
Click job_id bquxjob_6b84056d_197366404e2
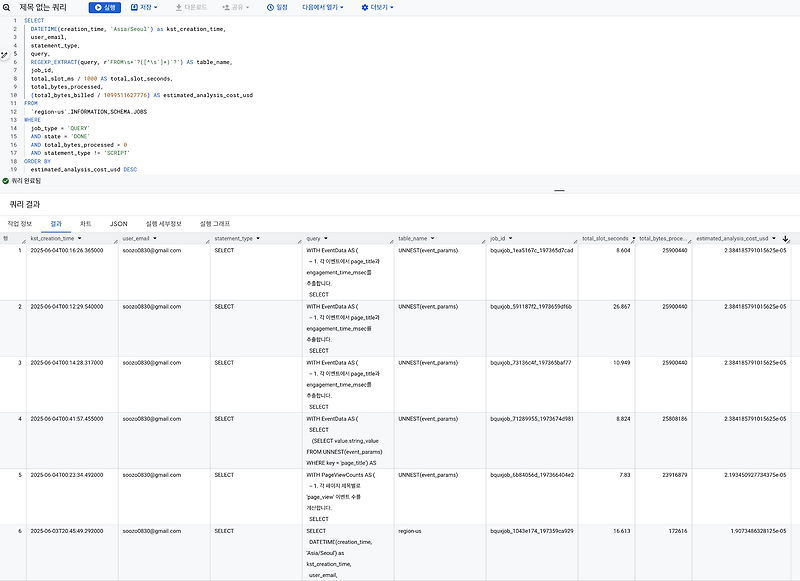532,475
